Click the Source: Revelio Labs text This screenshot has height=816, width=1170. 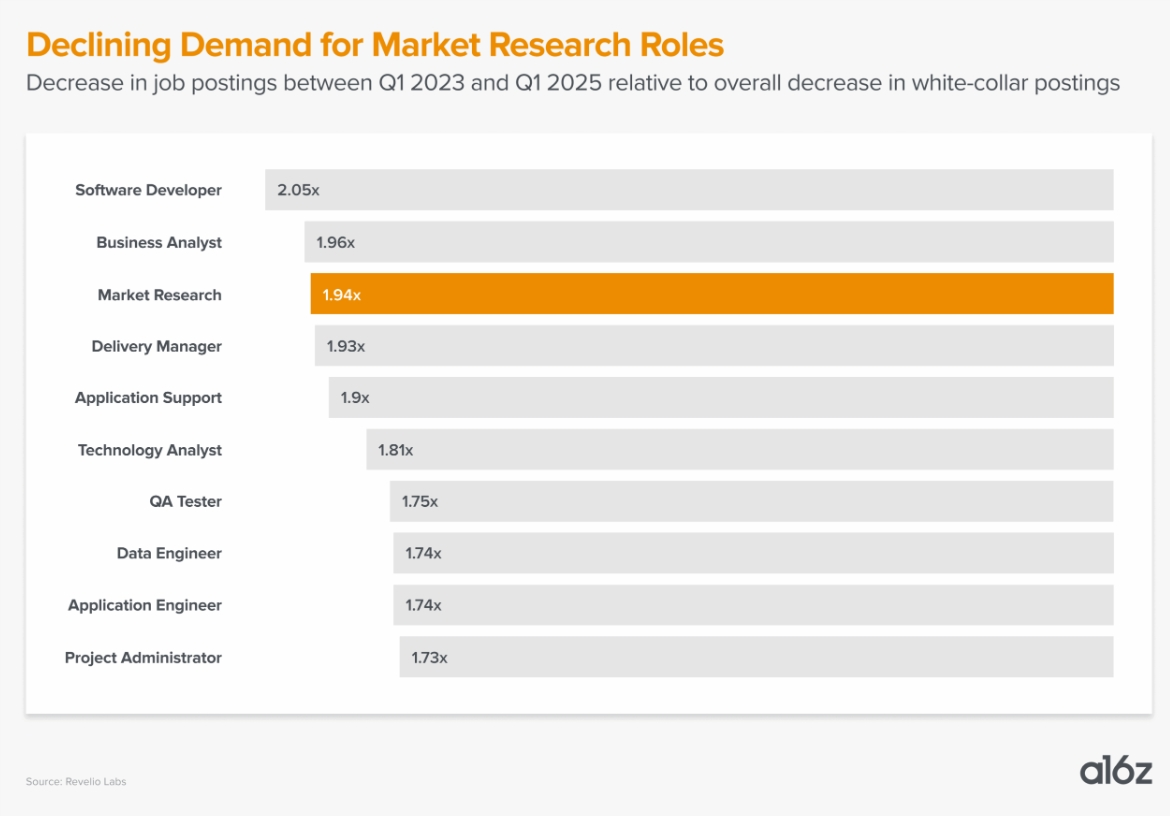76,781
